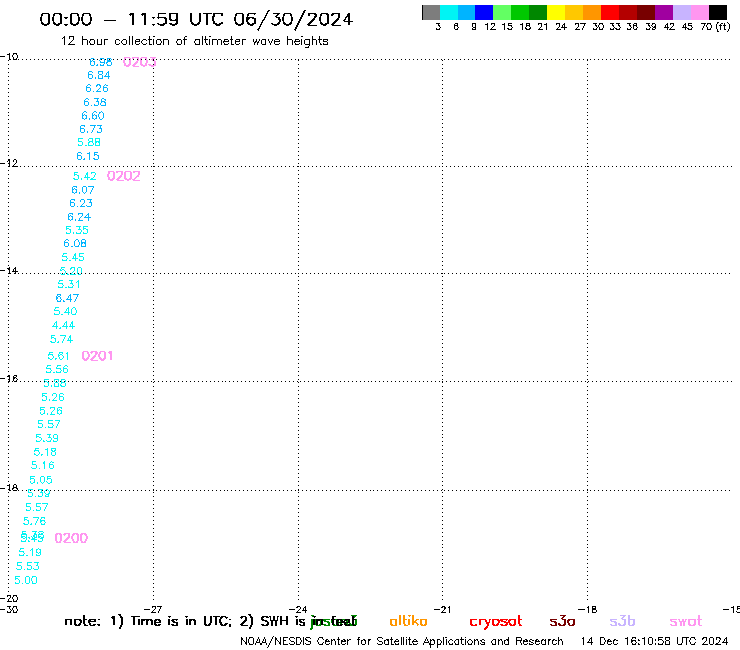Select the altika satellite label
The image size is (740, 650).
(x=408, y=621)
